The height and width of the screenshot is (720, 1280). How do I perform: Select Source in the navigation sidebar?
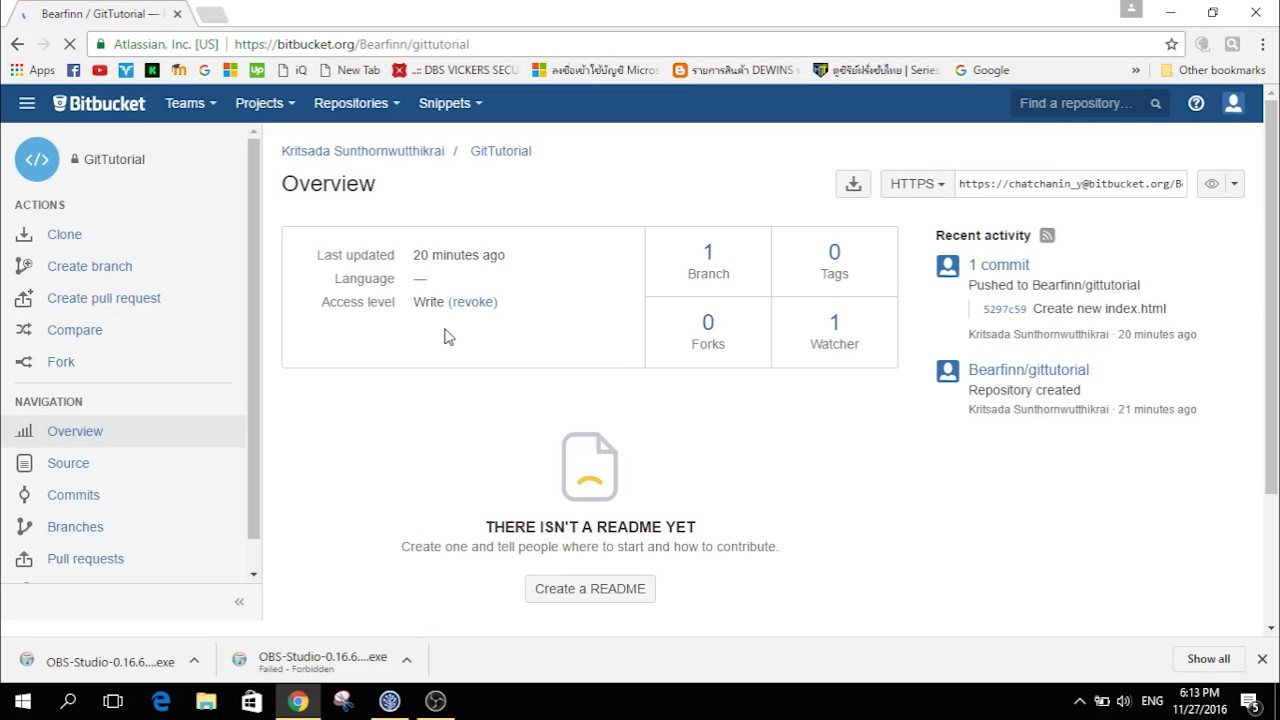68,463
